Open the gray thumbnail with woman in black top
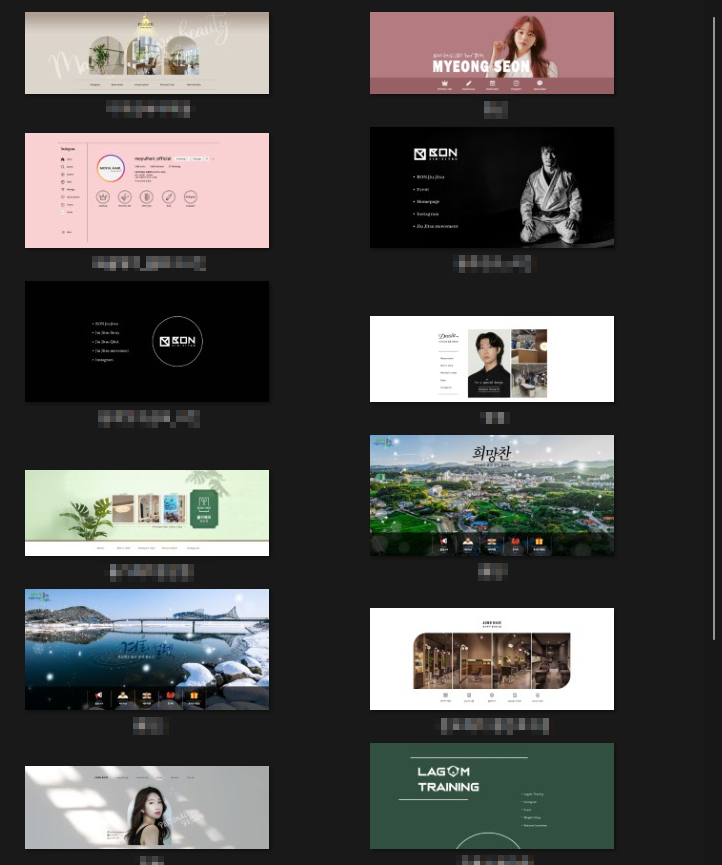The height and width of the screenshot is (865, 722). coord(147,807)
